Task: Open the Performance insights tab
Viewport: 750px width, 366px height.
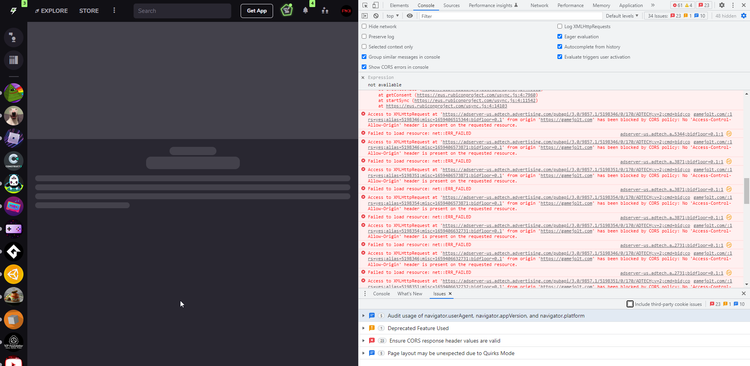Action: [493, 5]
